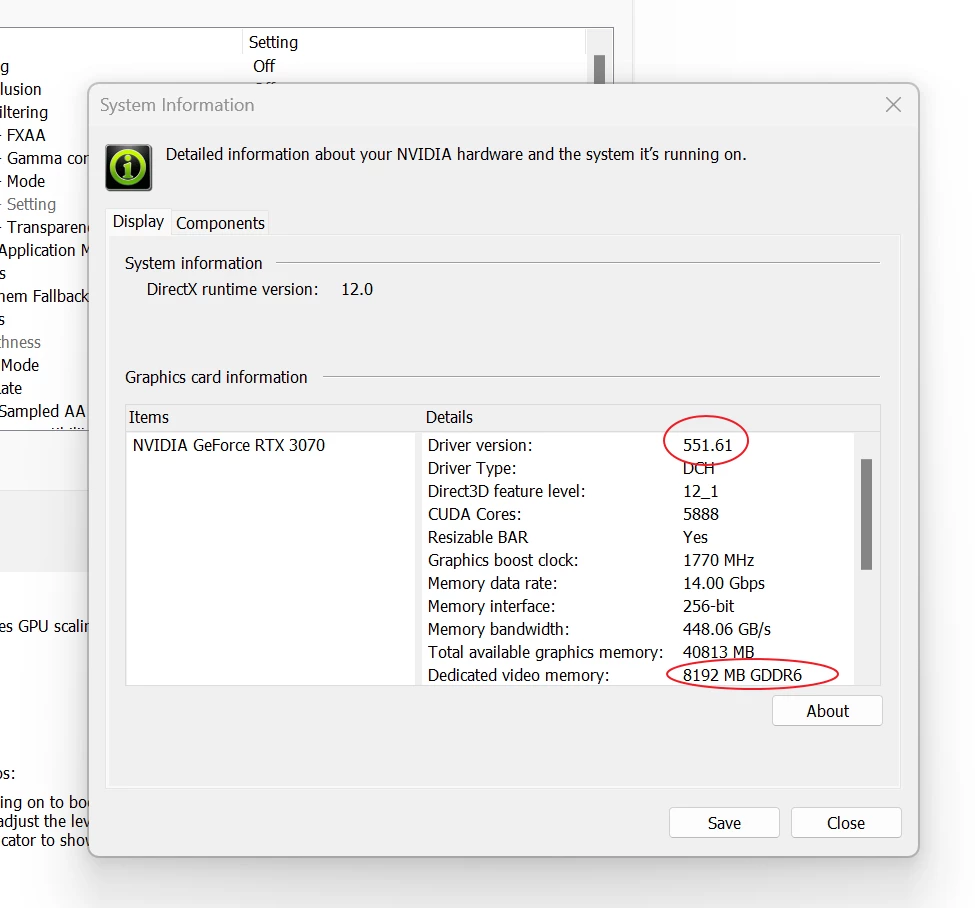The height and width of the screenshot is (908, 975).
Task: Click the Setting column header in background
Action: tap(273, 42)
